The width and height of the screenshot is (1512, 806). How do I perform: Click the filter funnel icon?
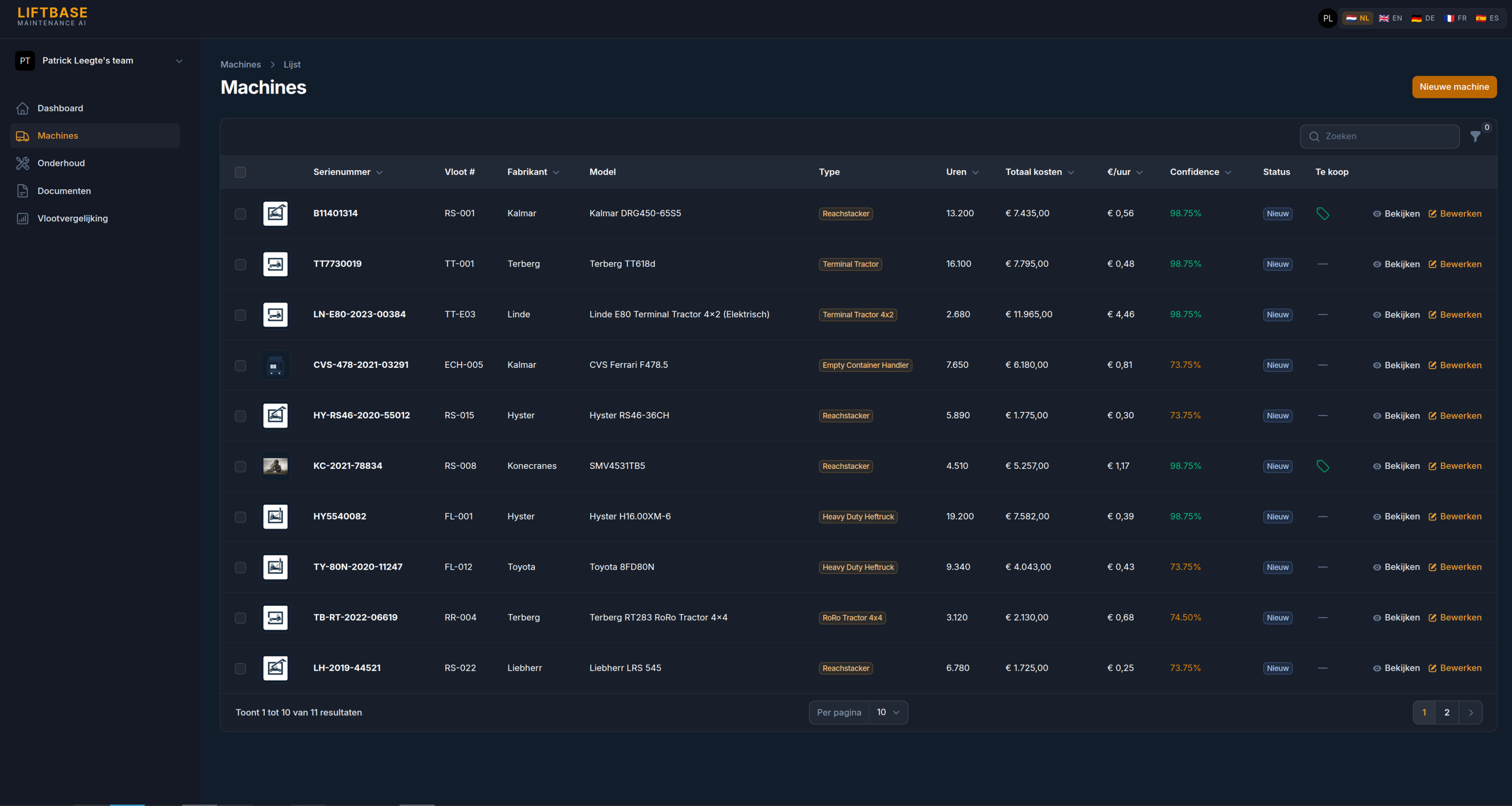pyautogui.click(x=1475, y=137)
